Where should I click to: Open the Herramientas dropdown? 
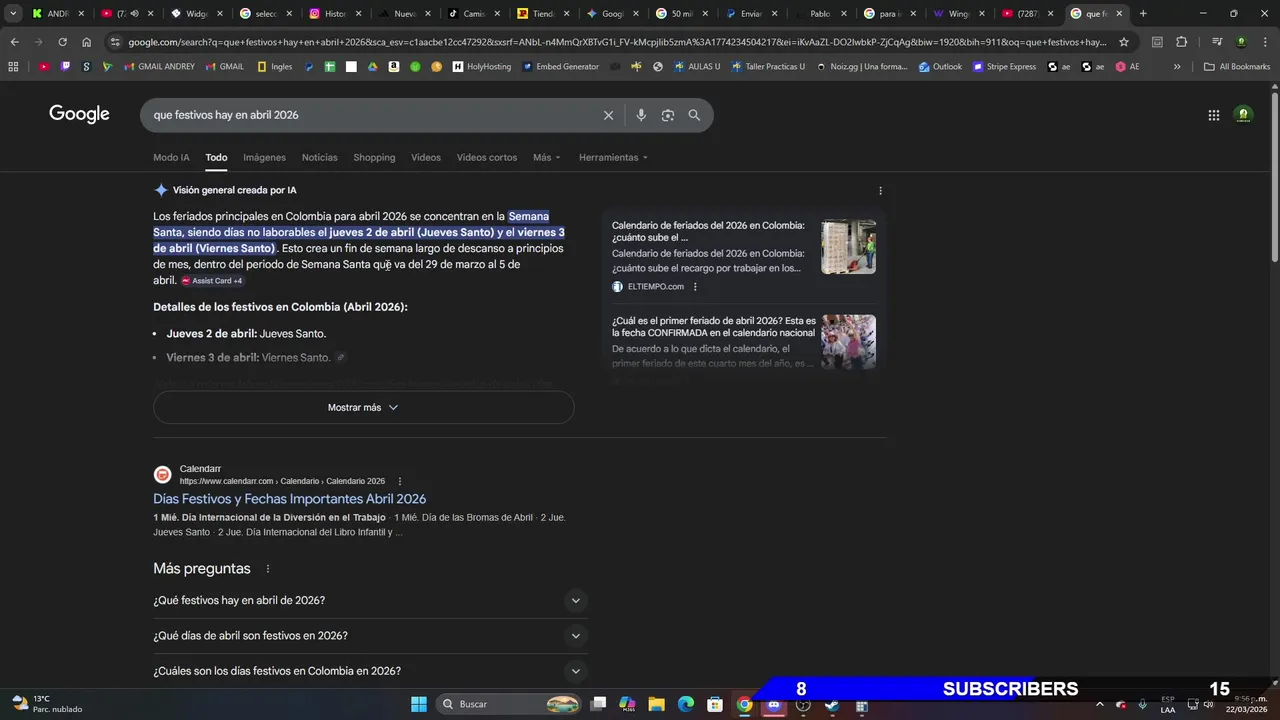coord(613,158)
